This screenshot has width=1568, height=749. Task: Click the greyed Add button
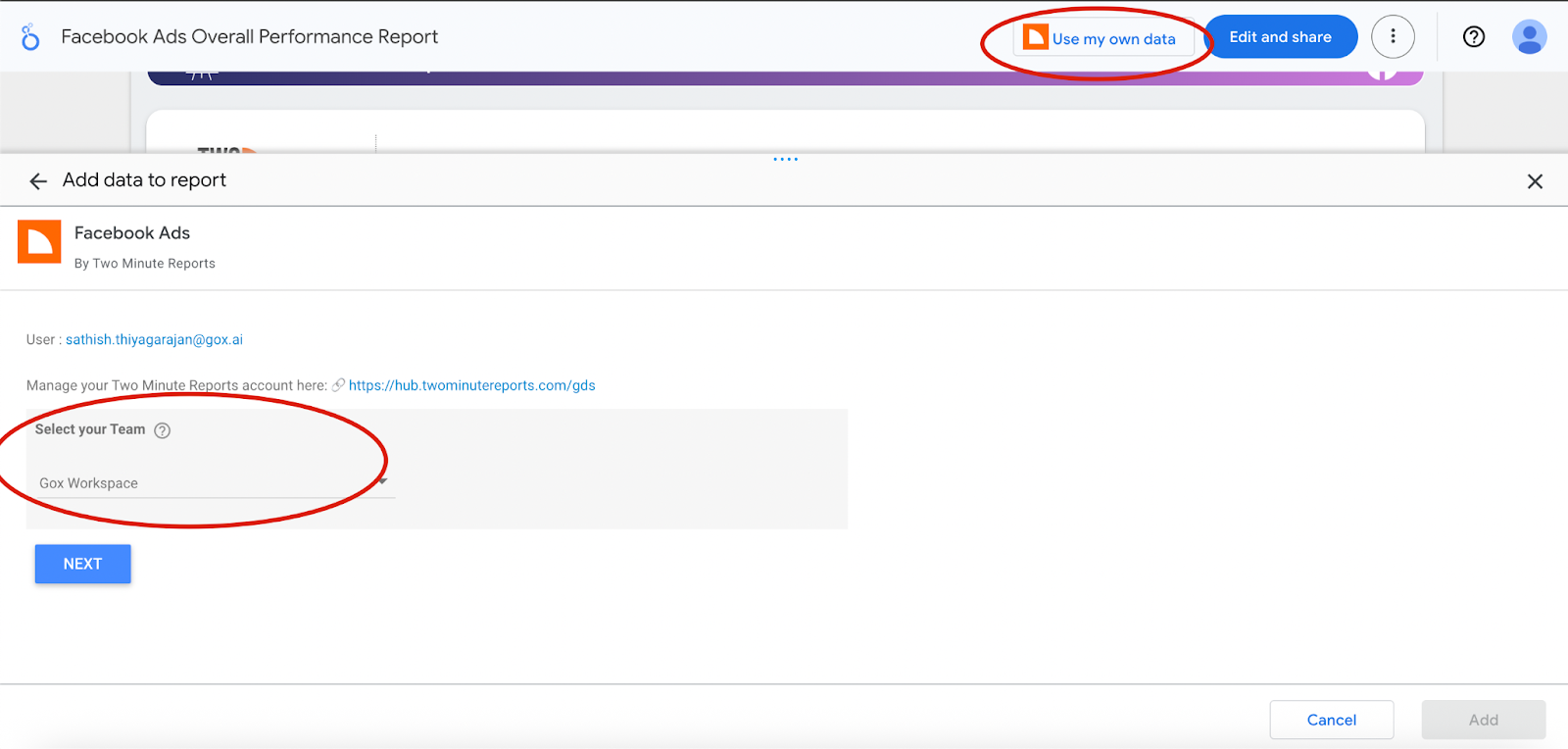(x=1484, y=720)
